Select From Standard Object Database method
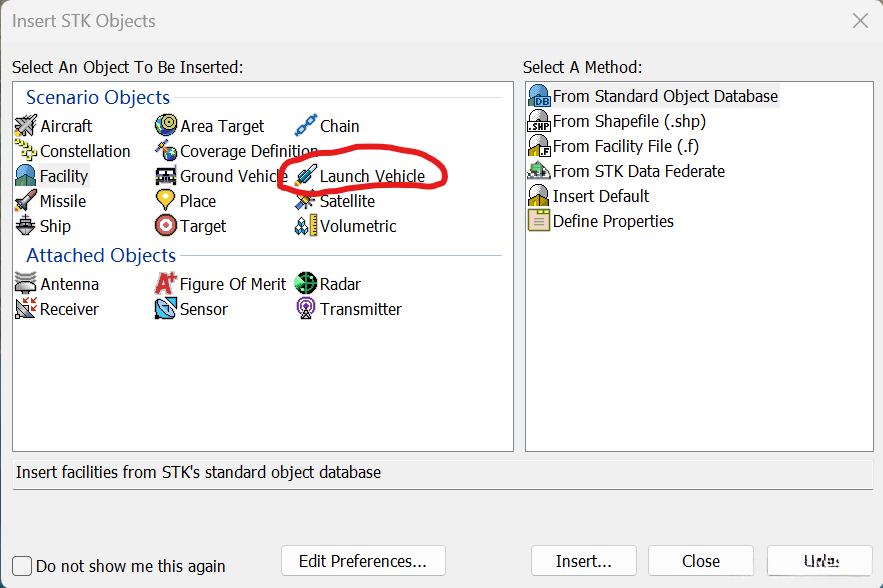 coord(664,96)
